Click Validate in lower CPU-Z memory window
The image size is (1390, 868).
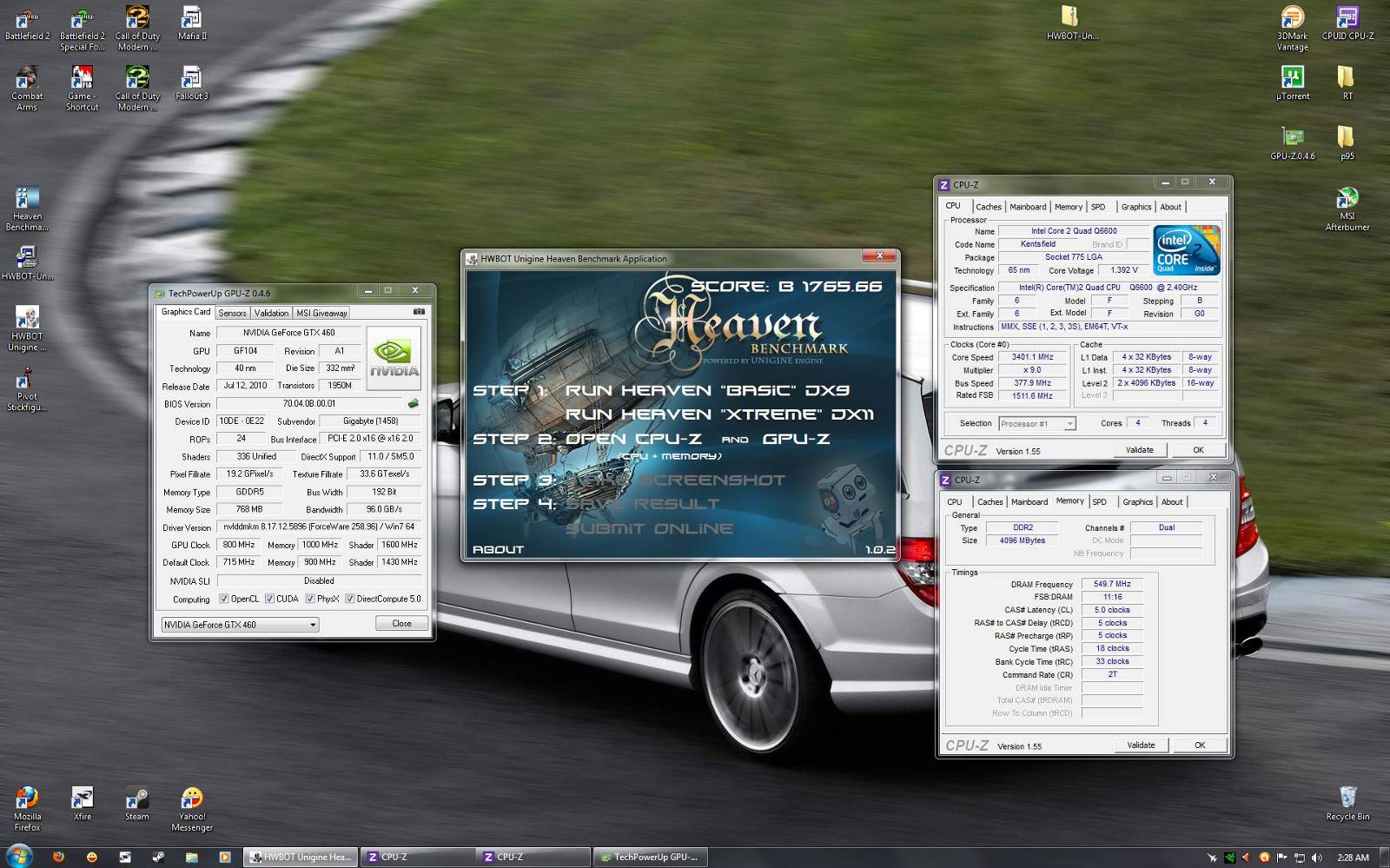[1141, 745]
